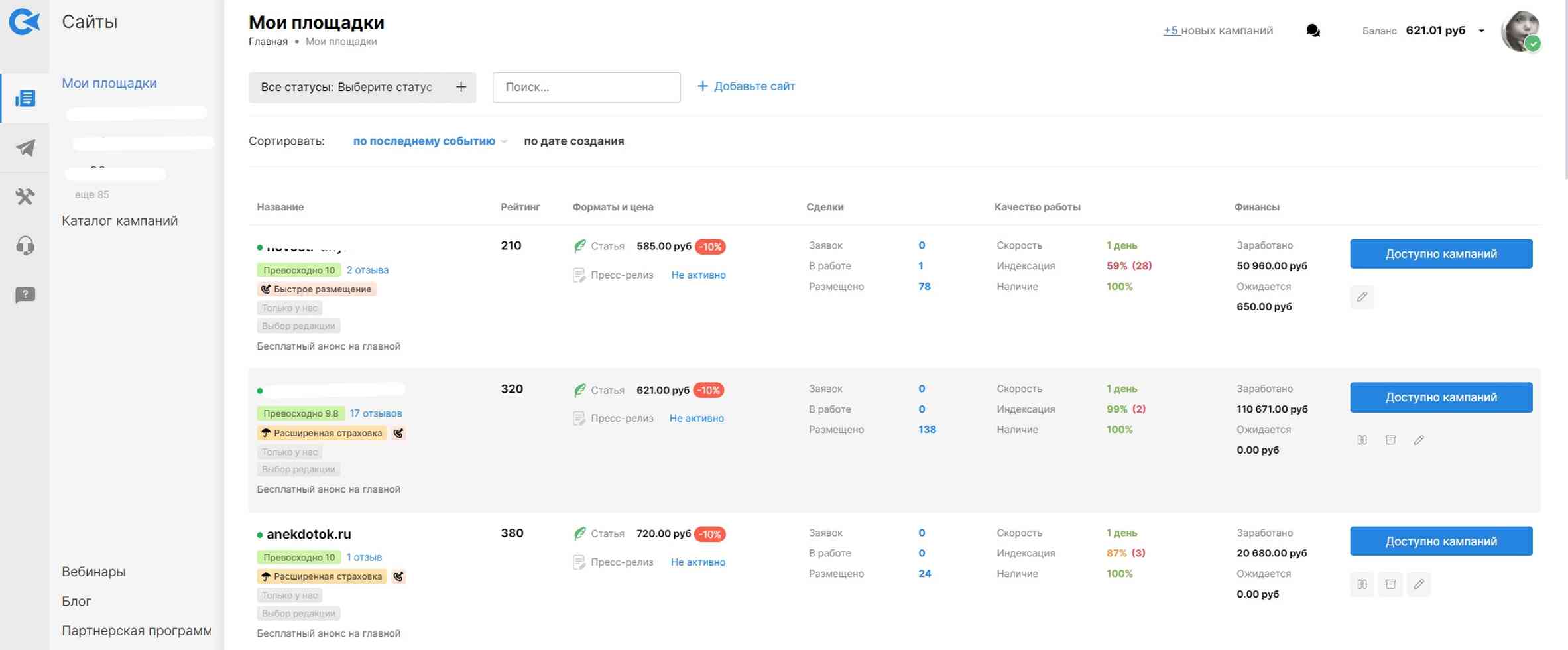Click the '17 отзывов' reviews link

click(x=375, y=413)
